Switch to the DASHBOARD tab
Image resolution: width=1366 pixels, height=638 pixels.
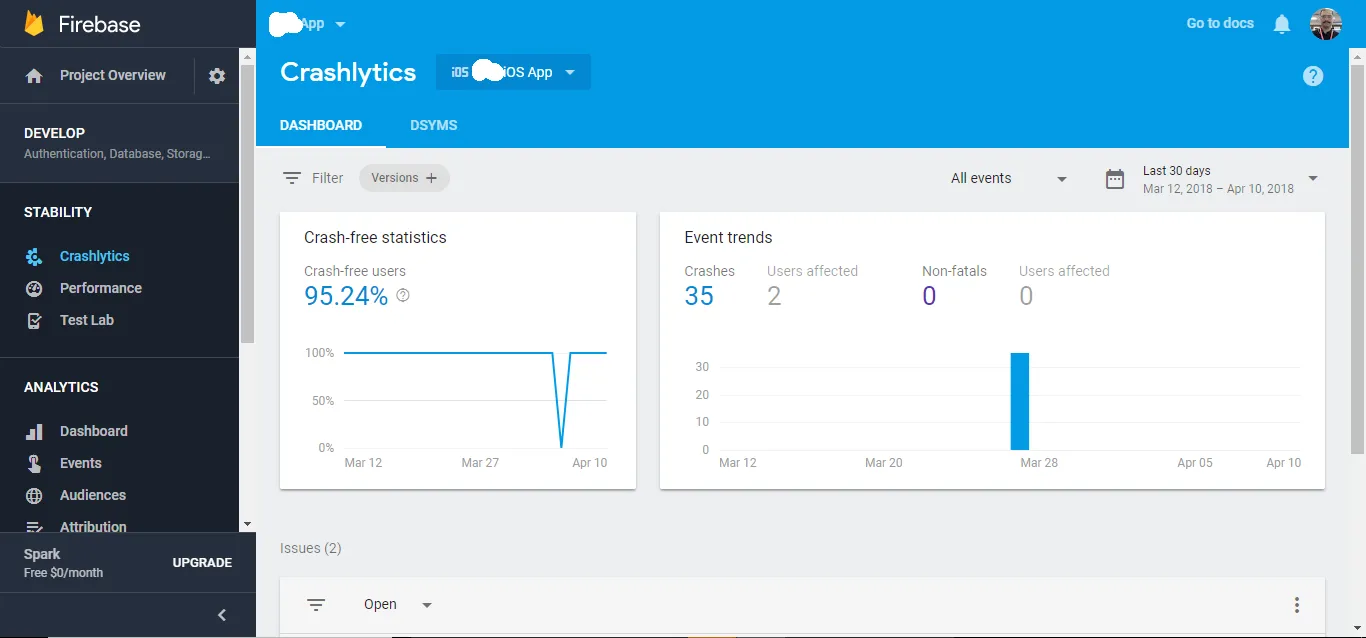(x=321, y=126)
